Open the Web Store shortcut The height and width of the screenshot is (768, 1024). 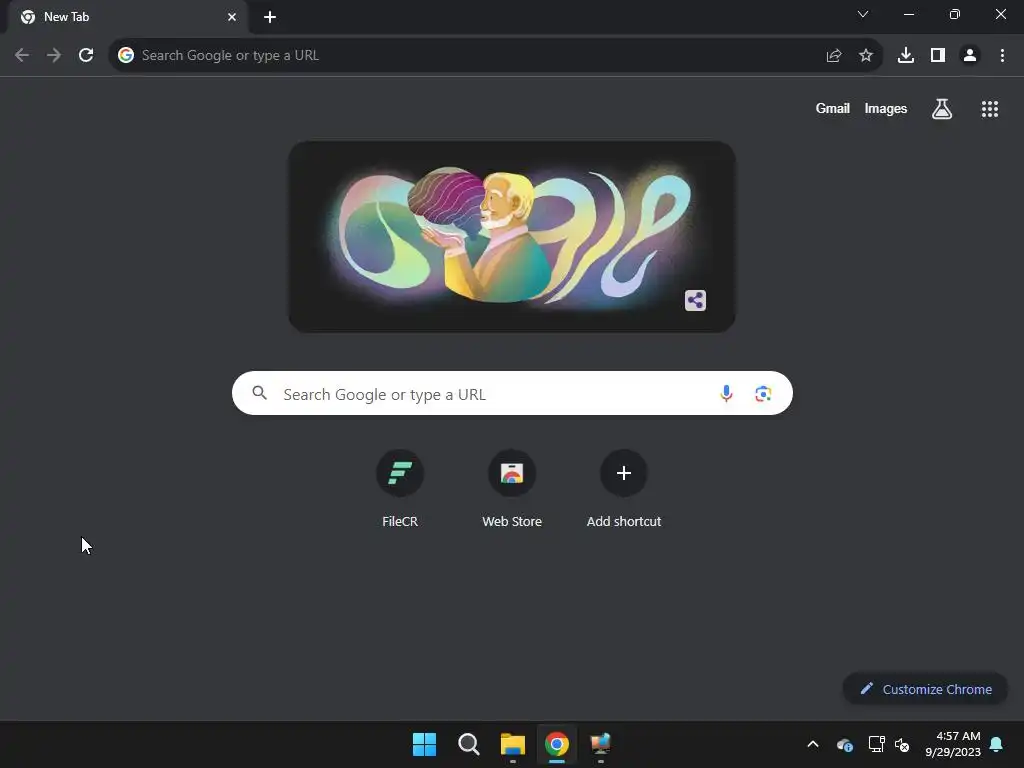point(512,488)
